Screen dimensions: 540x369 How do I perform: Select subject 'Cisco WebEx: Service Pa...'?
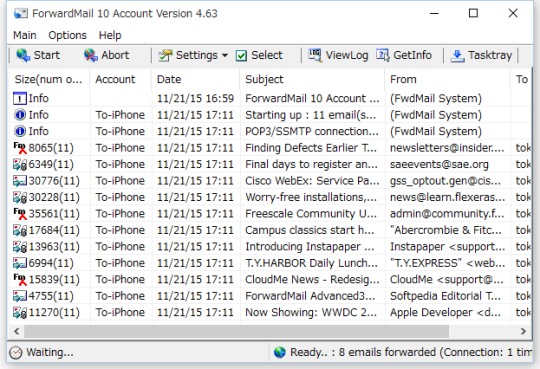pyautogui.click(x=312, y=181)
